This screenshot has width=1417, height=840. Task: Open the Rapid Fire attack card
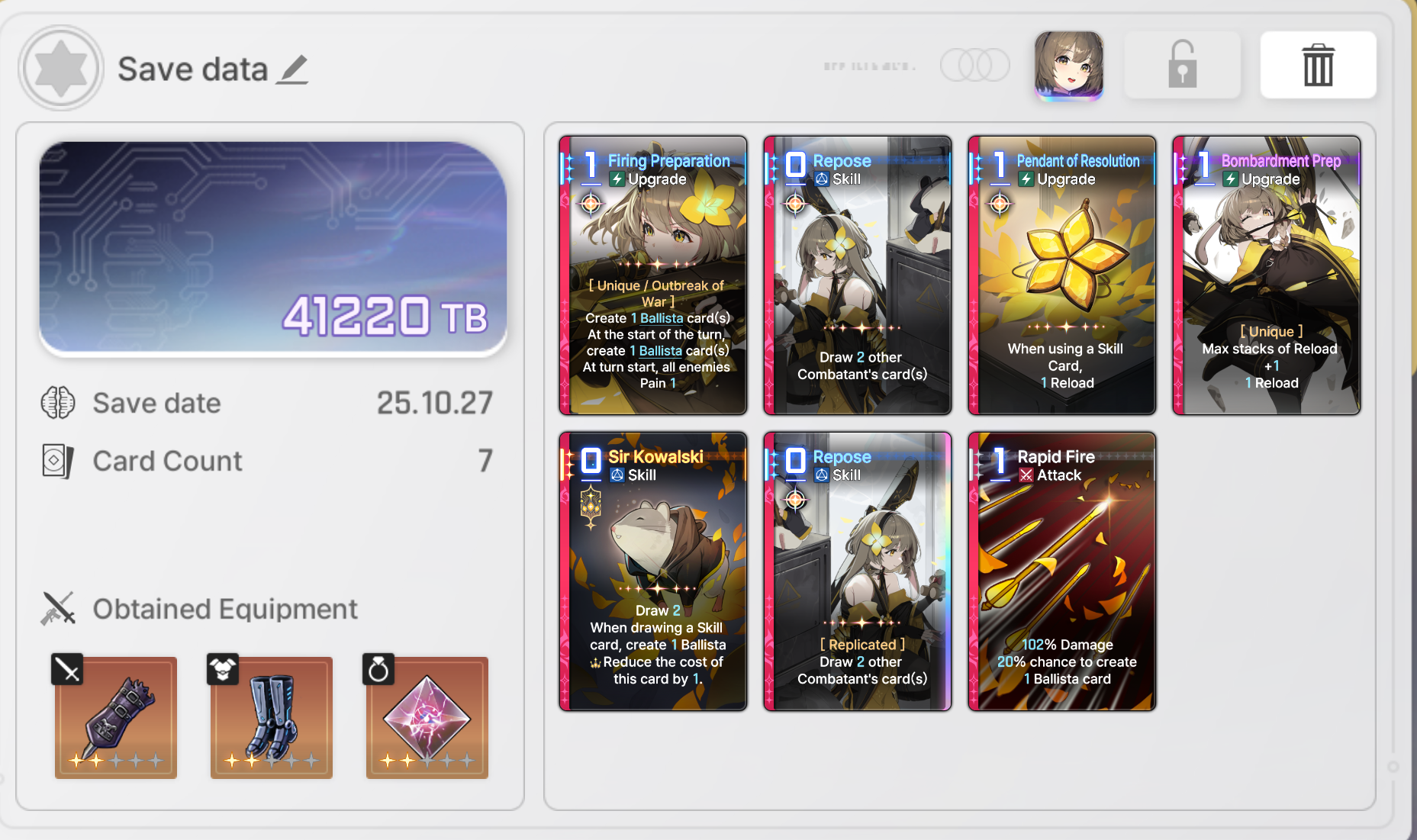1062,571
